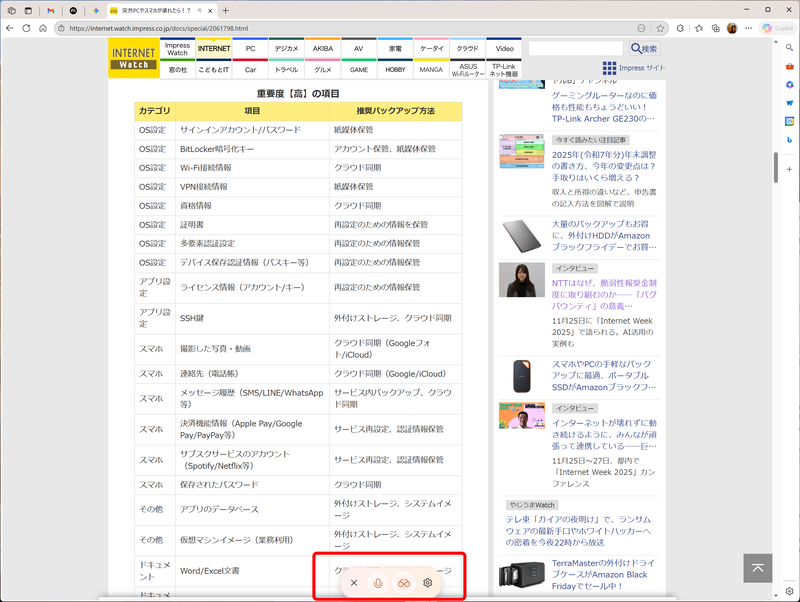Click the glasses vision icon in floating toolbar
Screen dimensions: 800x602
tap(404, 583)
